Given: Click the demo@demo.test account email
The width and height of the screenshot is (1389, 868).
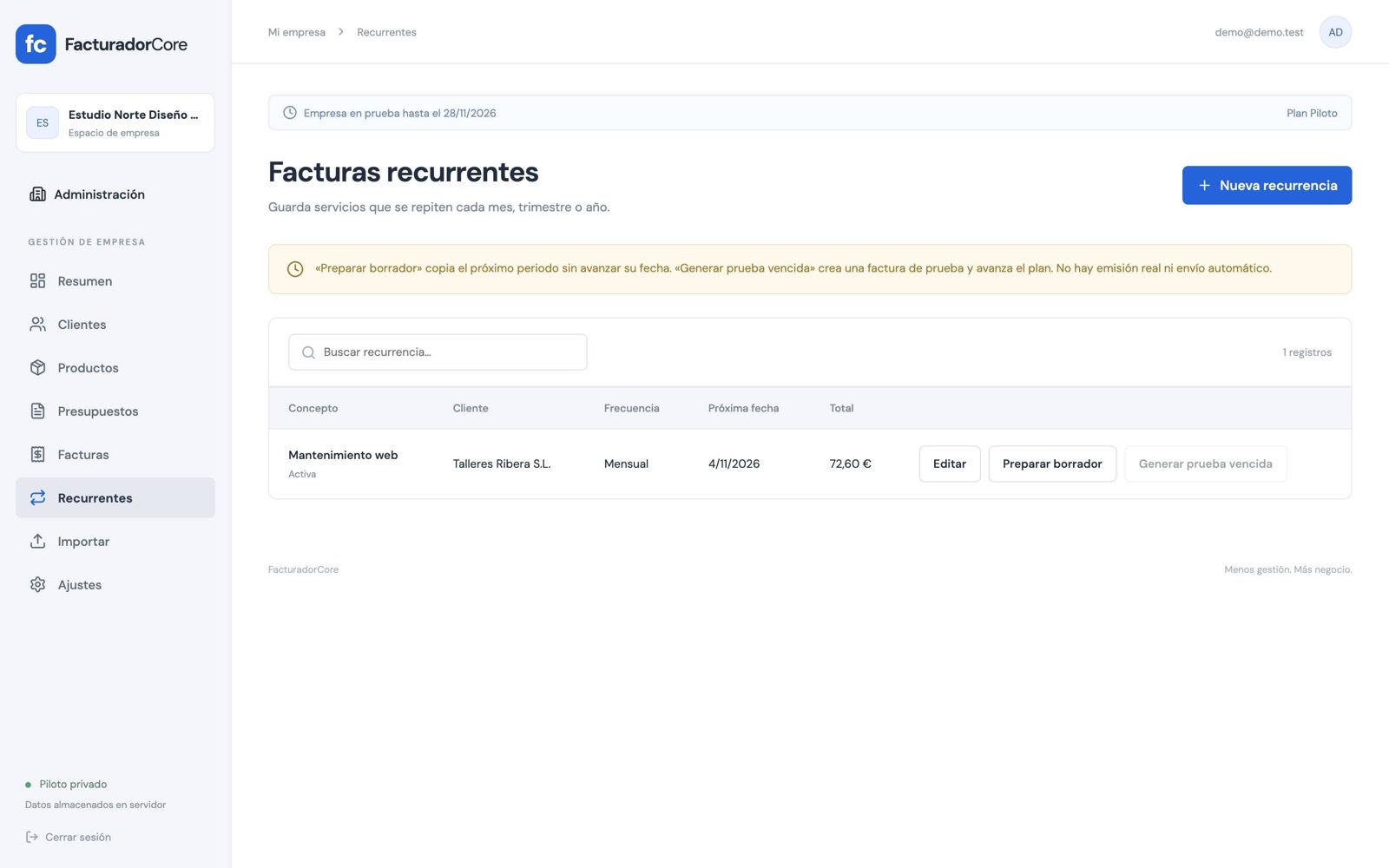Looking at the screenshot, I should coord(1259,32).
